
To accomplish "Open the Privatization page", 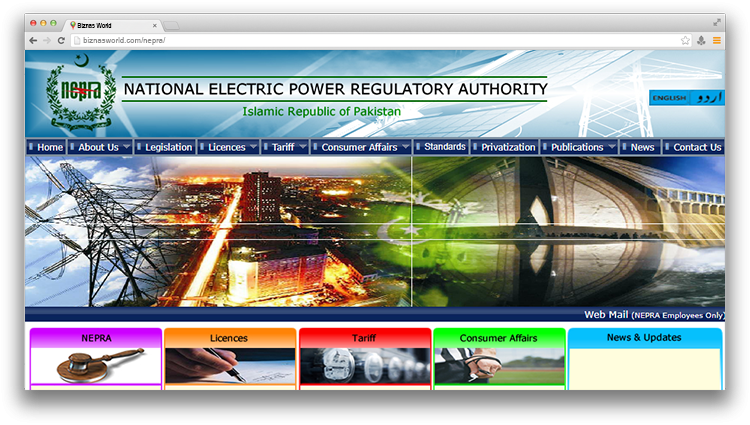I will point(505,147).
